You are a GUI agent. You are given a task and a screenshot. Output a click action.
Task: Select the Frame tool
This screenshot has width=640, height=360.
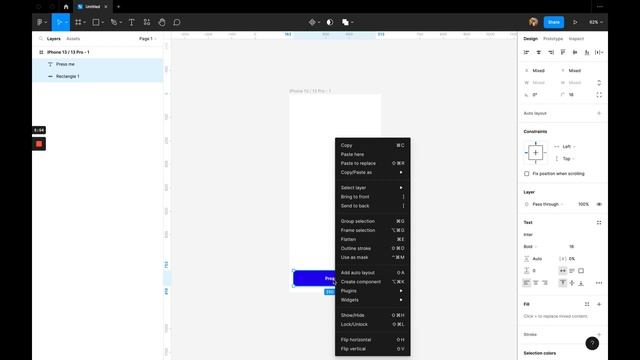78,22
